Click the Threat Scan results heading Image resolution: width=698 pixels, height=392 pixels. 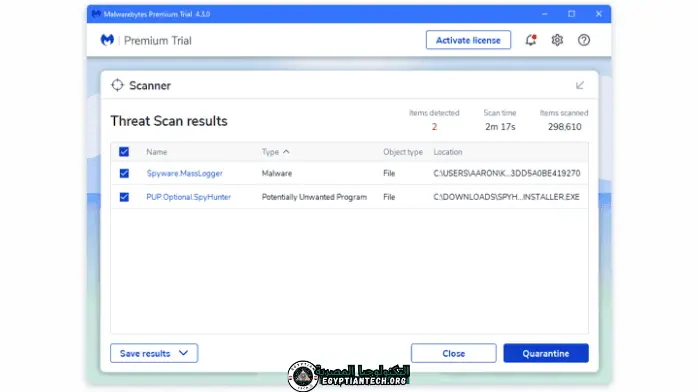click(x=169, y=121)
